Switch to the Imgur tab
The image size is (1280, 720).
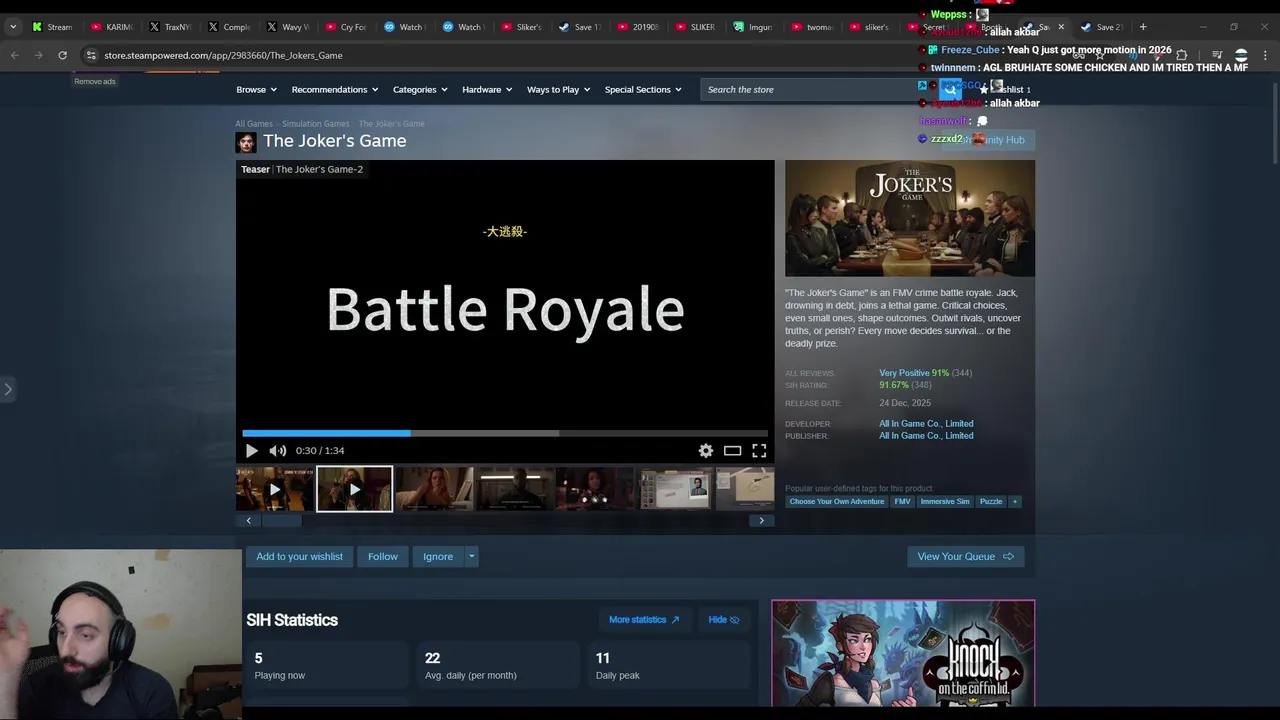click(x=753, y=27)
